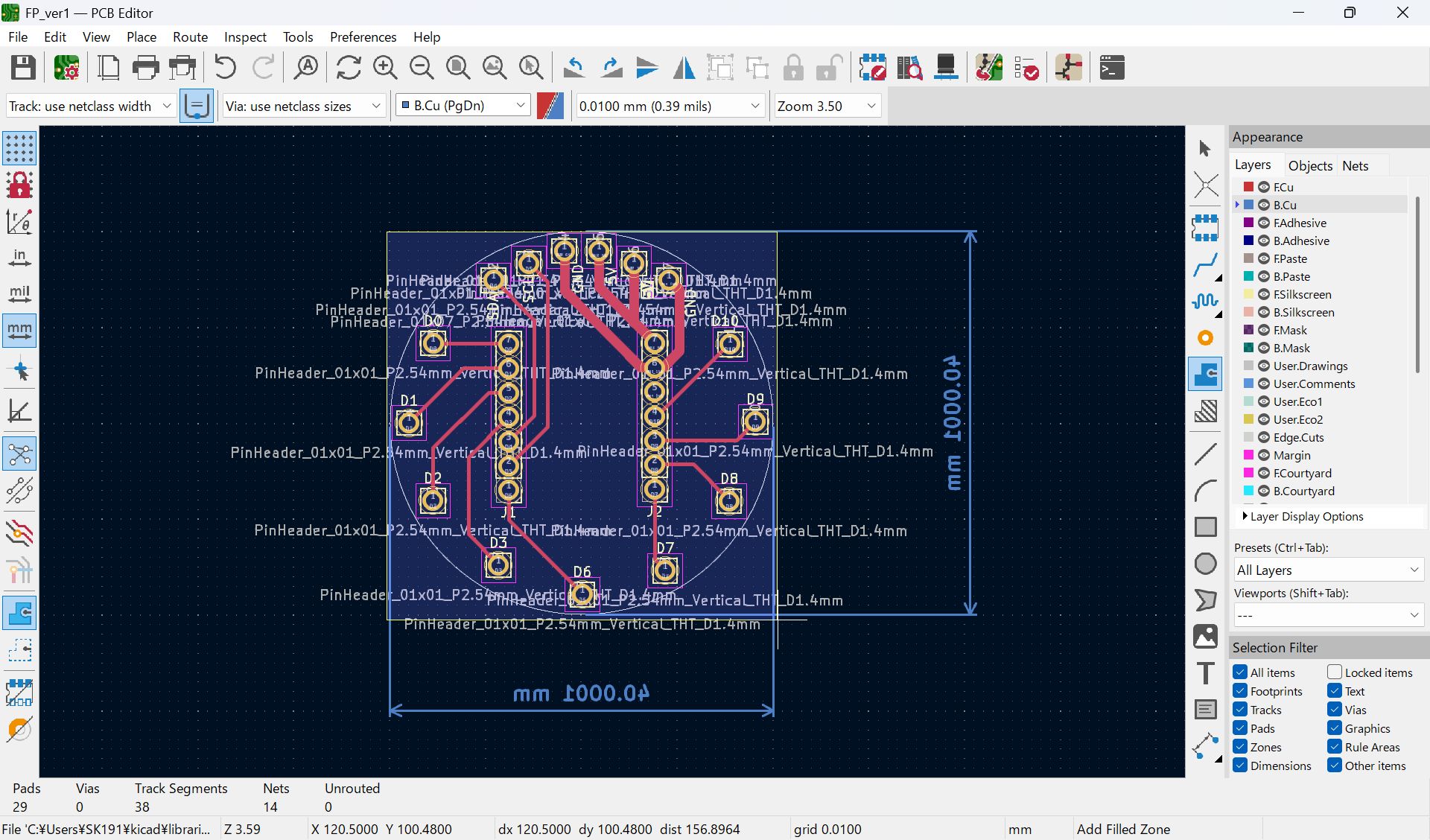
Task: Click the Layers list scrollbar
Action: pyautogui.click(x=1418, y=283)
